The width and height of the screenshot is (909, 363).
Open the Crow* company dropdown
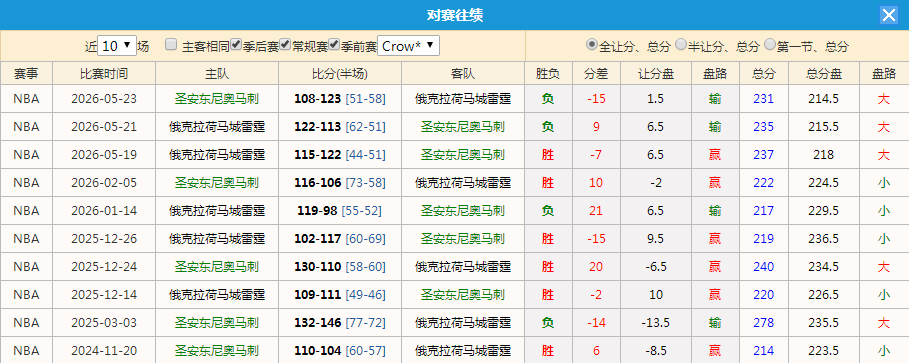click(409, 46)
